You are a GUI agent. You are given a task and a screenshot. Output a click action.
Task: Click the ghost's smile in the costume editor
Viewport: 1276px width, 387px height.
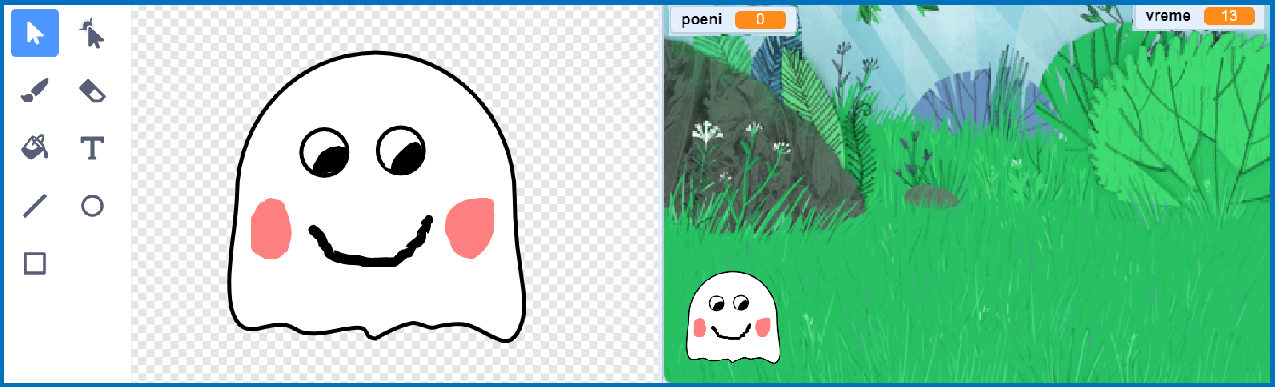tap(370, 243)
